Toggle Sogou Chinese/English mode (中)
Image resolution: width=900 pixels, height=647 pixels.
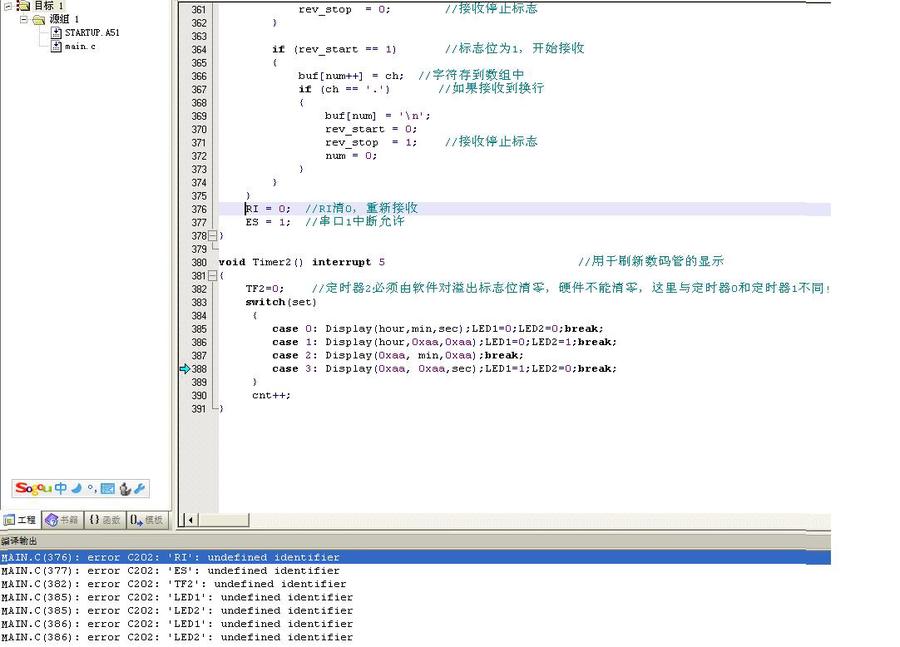[x=61, y=489]
